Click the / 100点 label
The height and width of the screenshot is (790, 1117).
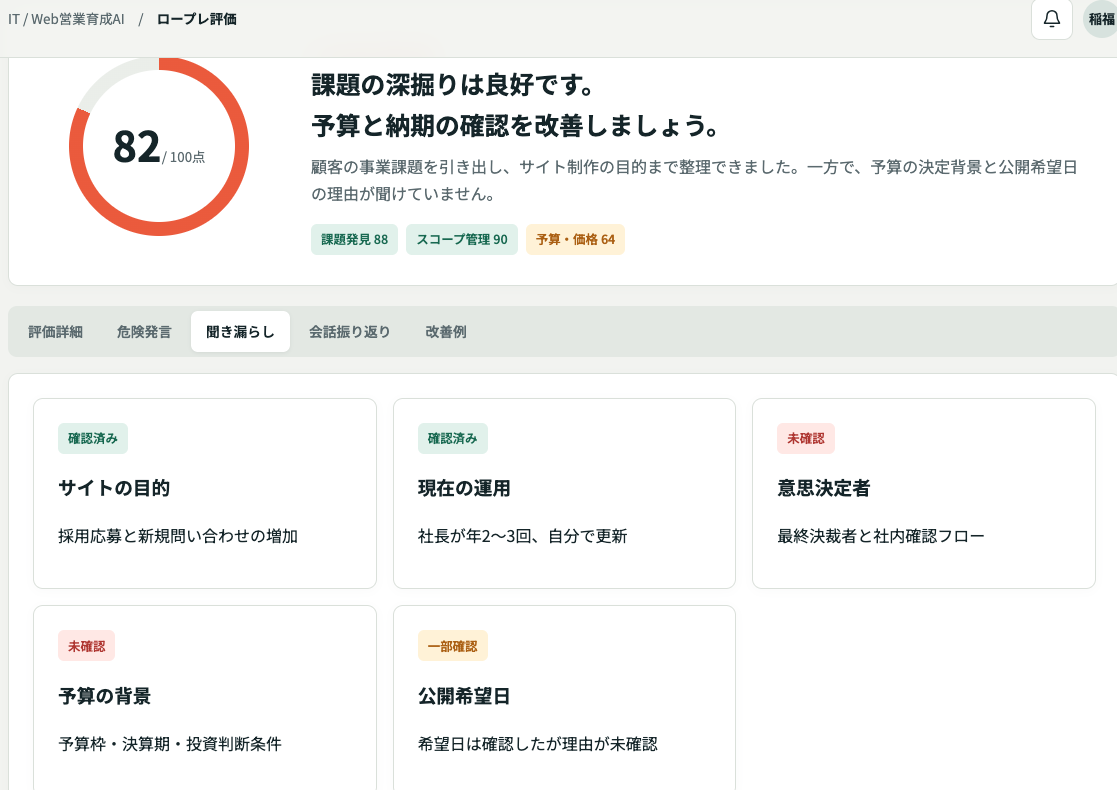pyautogui.click(x=184, y=157)
